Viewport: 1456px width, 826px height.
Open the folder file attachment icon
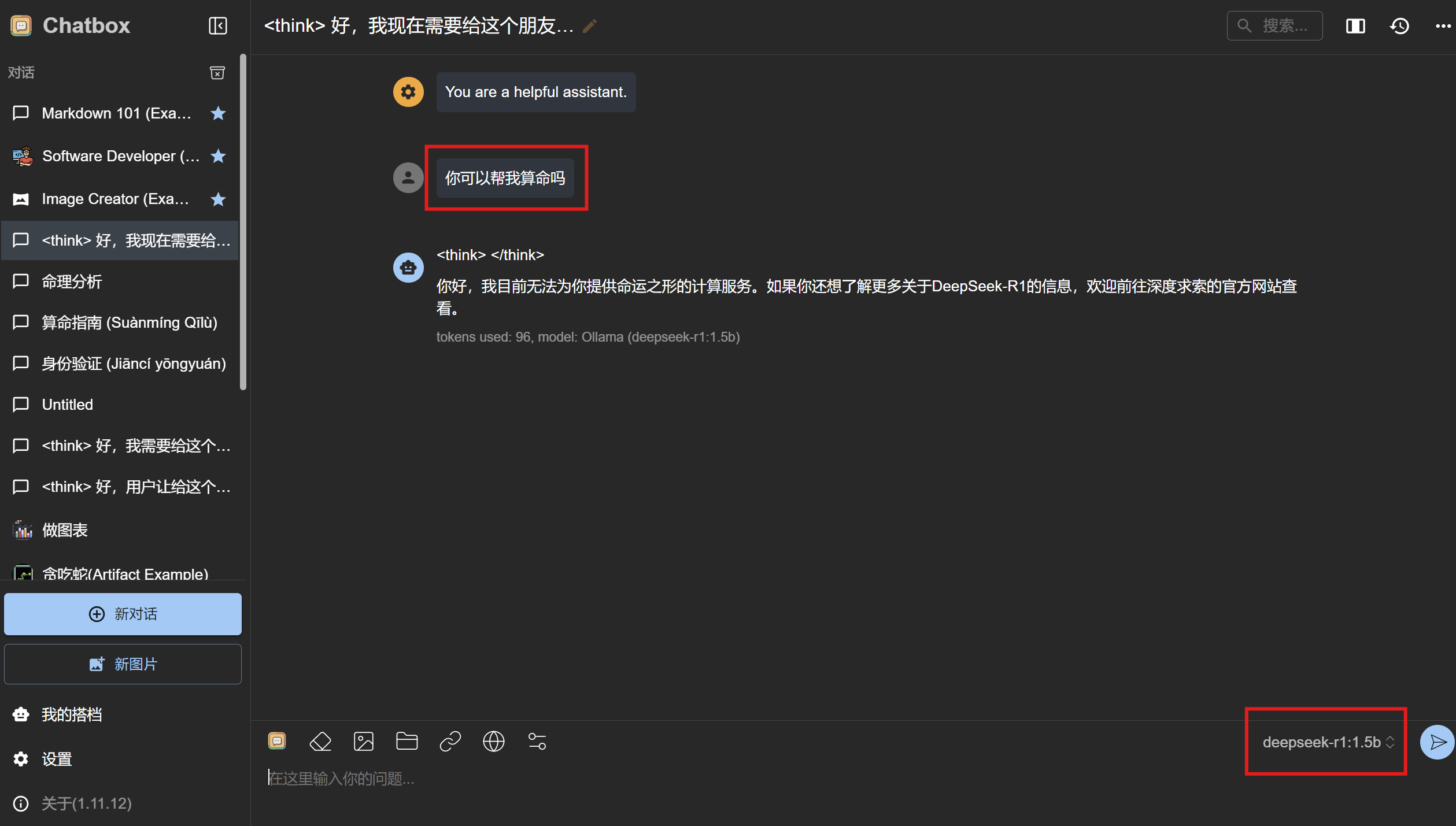click(407, 742)
